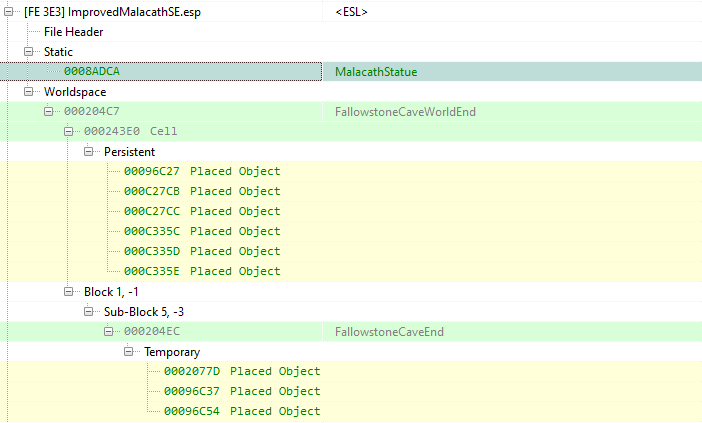Screen dimensions: 702x423
Task: Collapse the Persistent group
Action: click(89, 152)
